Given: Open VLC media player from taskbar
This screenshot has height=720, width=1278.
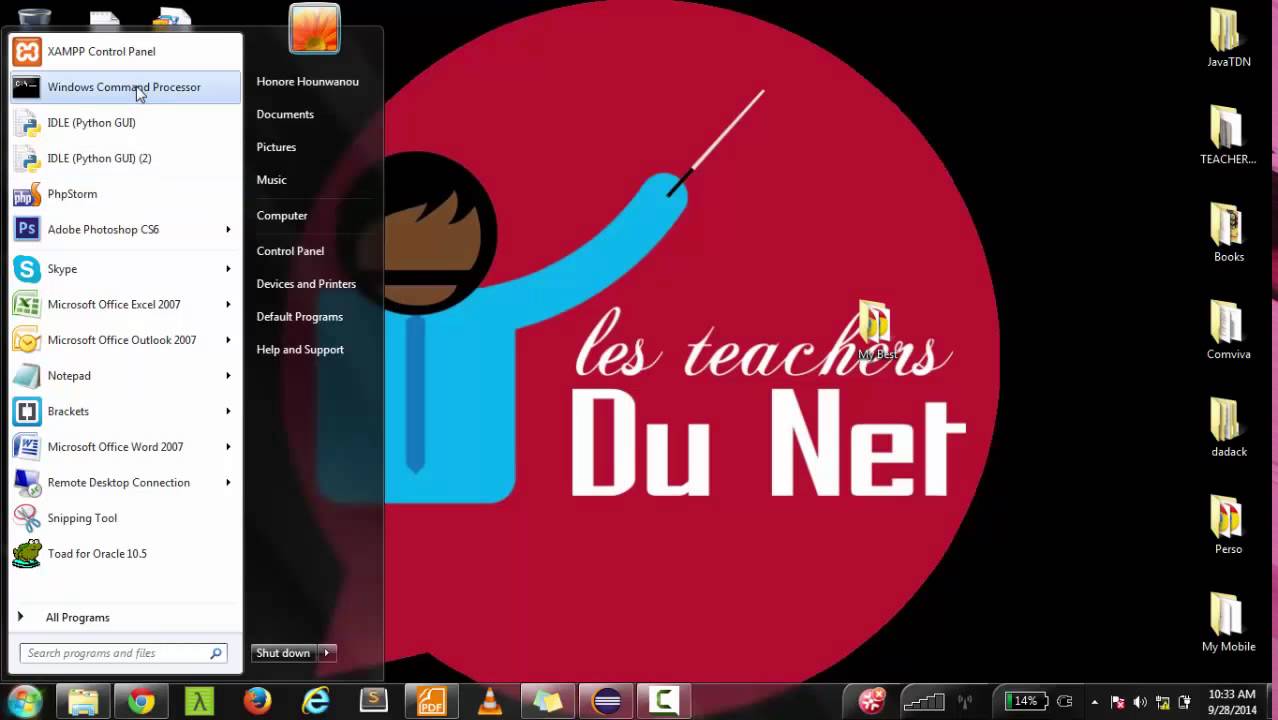Looking at the screenshot, I should coord(489,701).
